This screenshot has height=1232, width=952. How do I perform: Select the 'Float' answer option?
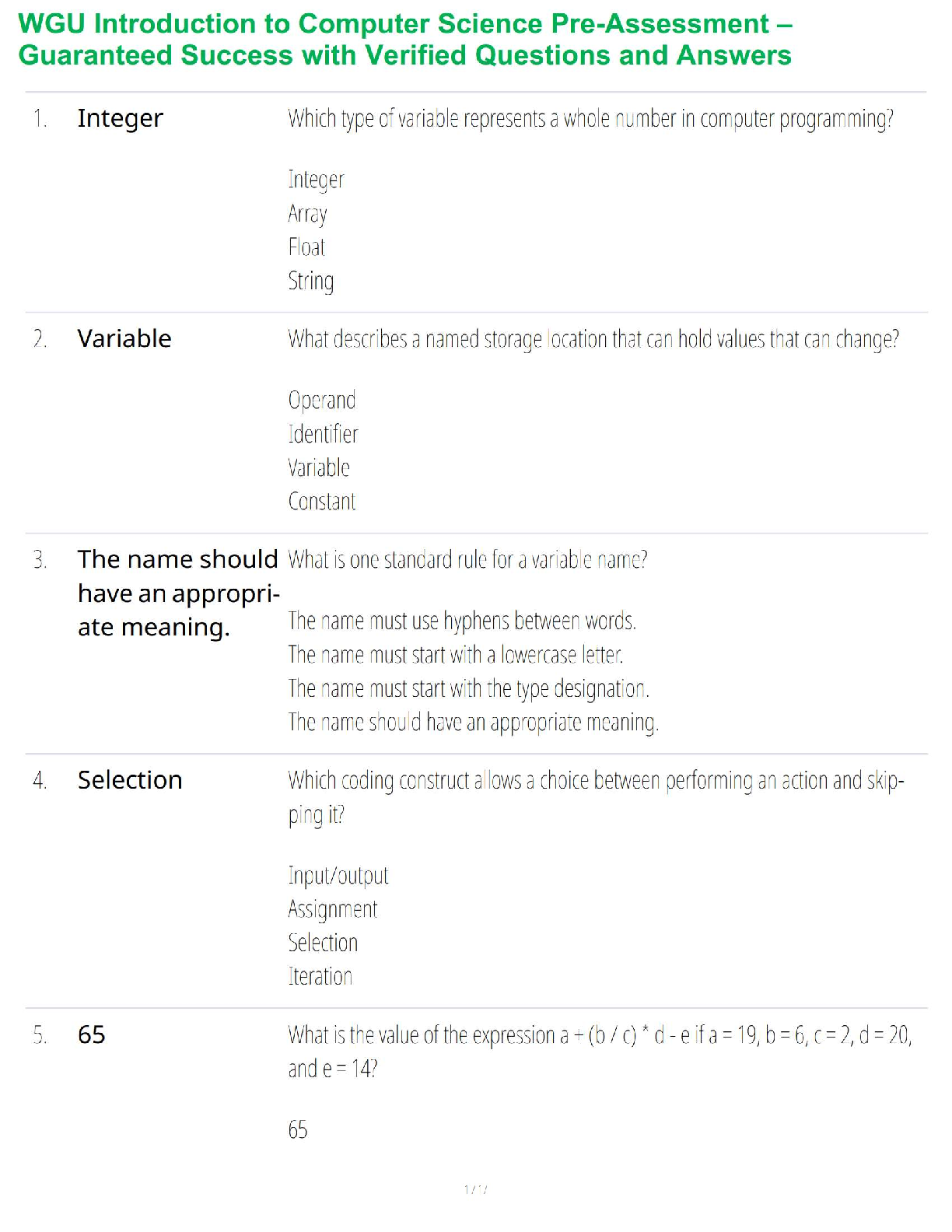[x=306, y=247]
